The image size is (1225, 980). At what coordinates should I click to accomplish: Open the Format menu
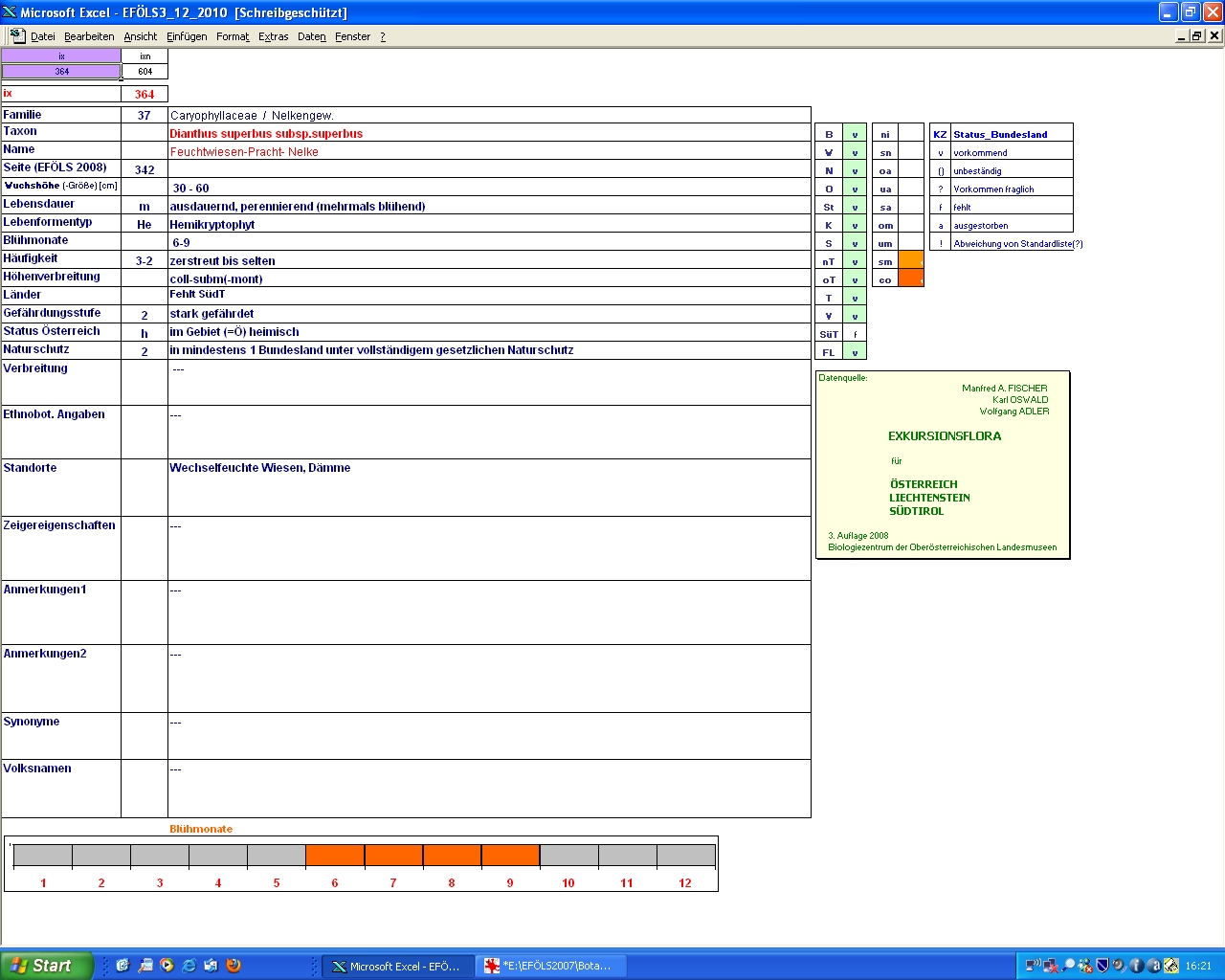233,36
